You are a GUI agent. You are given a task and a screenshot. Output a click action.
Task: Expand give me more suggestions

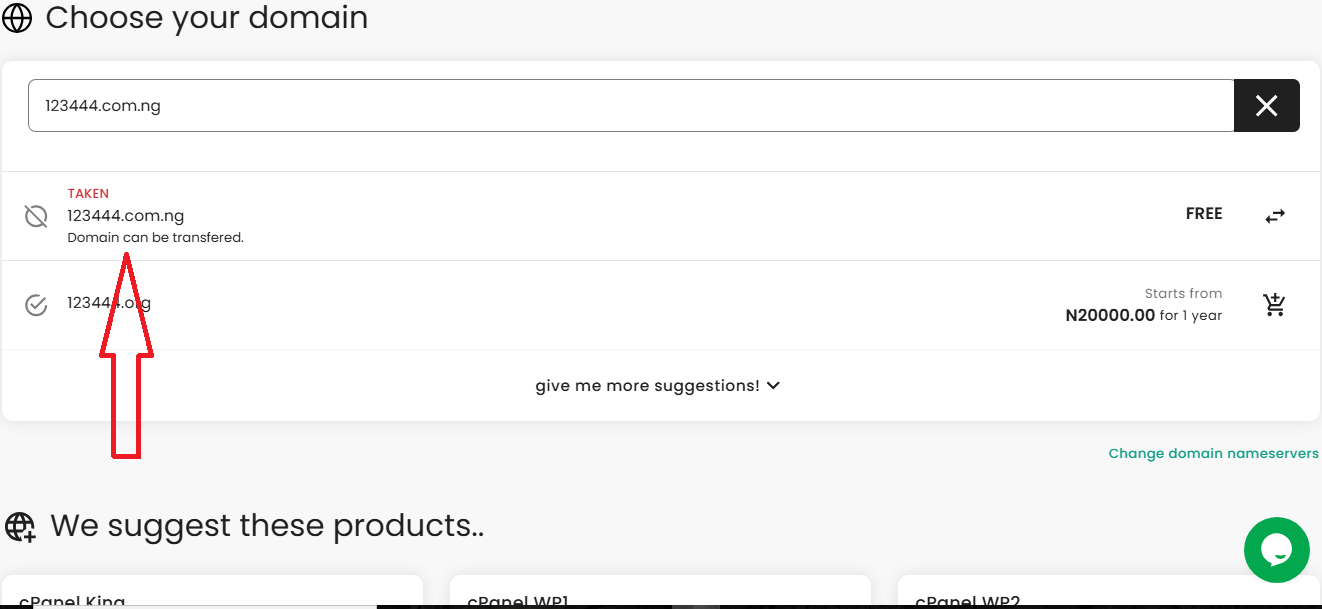(648, 384)
